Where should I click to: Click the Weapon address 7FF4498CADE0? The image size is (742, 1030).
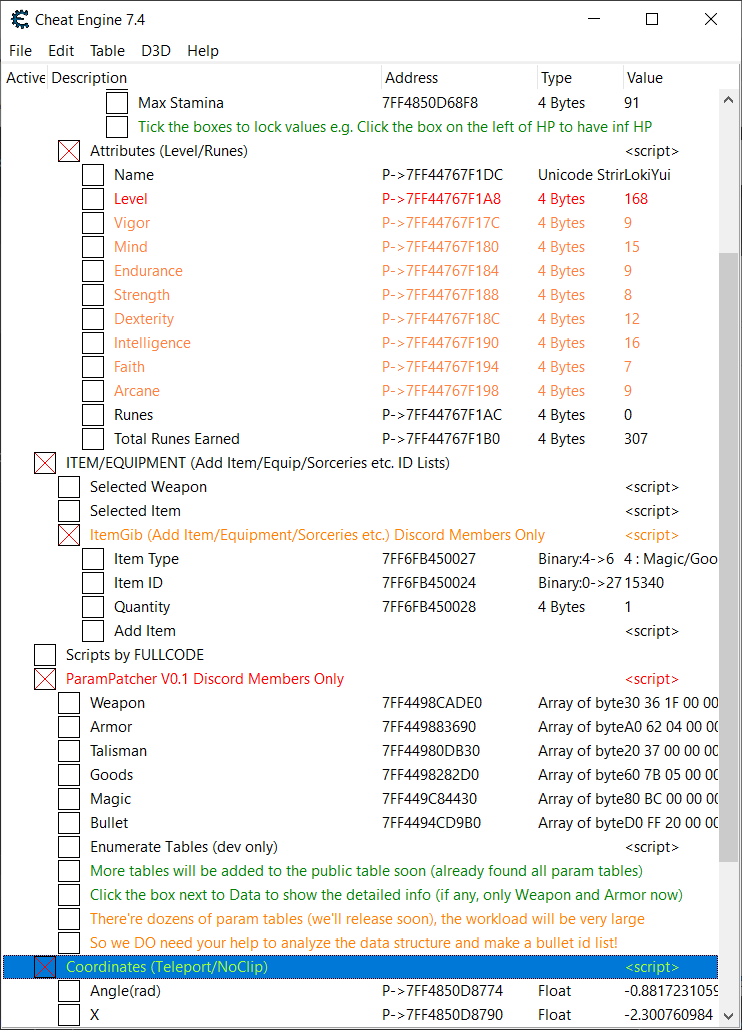point(431,703)
